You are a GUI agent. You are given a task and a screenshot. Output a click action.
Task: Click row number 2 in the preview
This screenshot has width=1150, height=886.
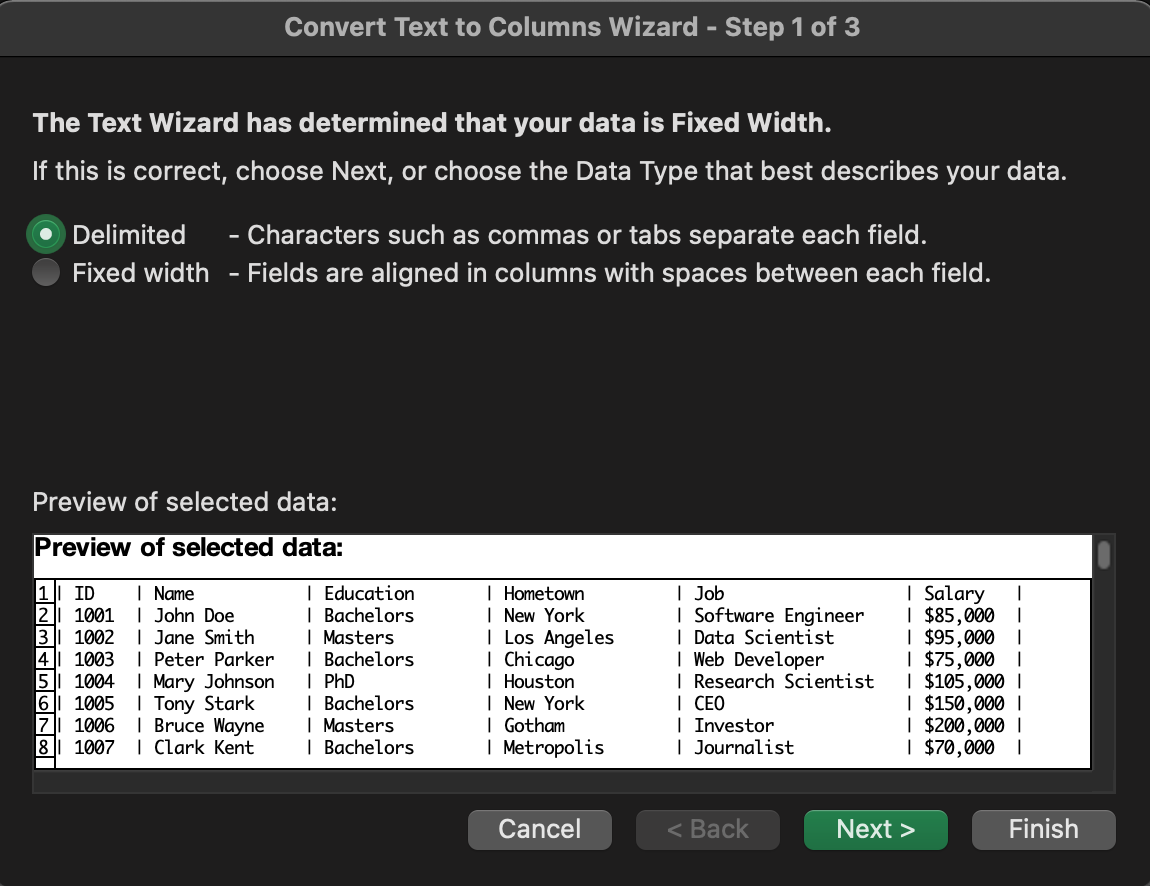pyautogui.click(x=44, y=615)
